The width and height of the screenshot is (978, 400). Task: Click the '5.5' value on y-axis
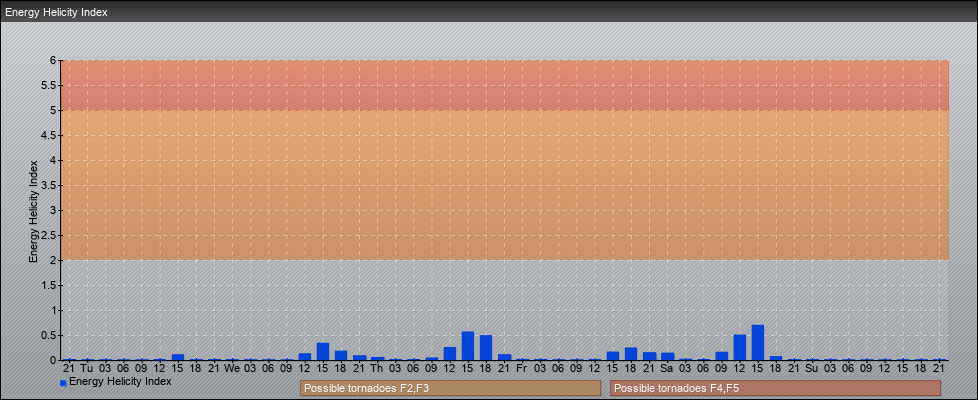[50, 85]
